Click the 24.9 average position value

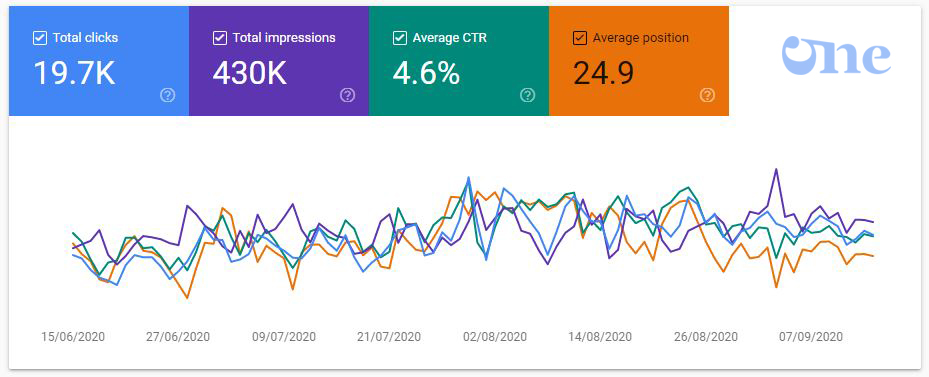tap(604, 74)
